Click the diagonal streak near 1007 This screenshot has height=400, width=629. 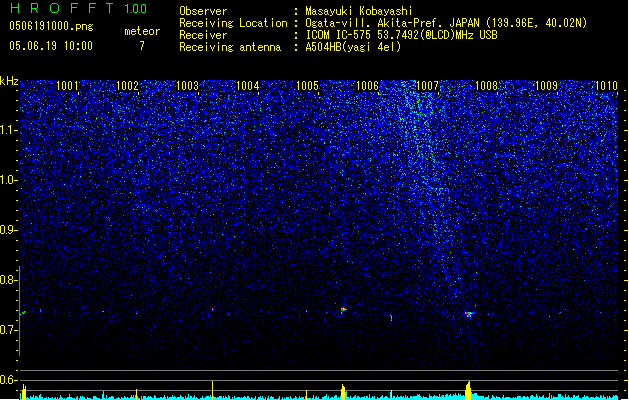click(x=431, y=189)
